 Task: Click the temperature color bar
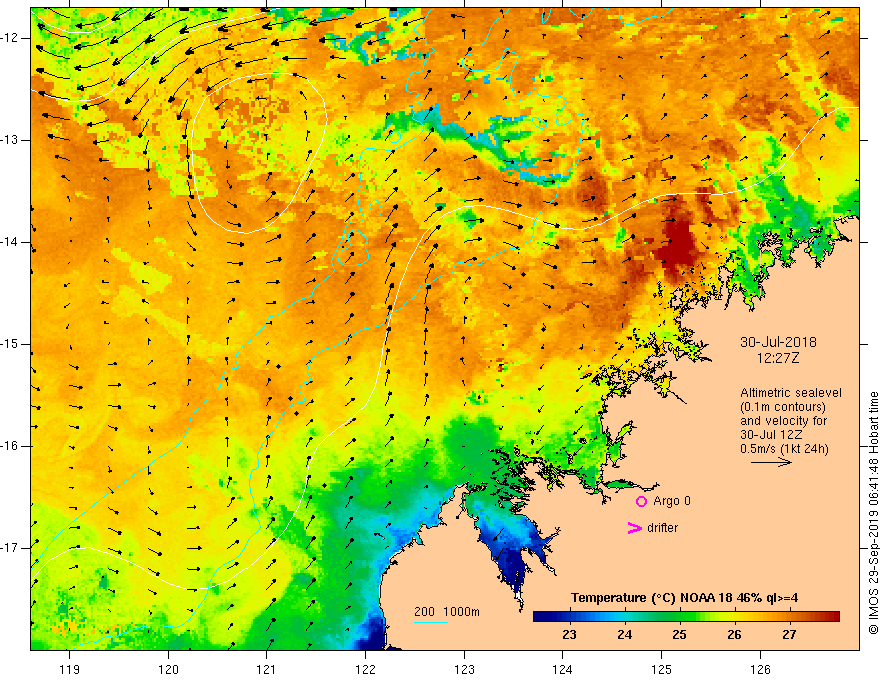point(686,617)
